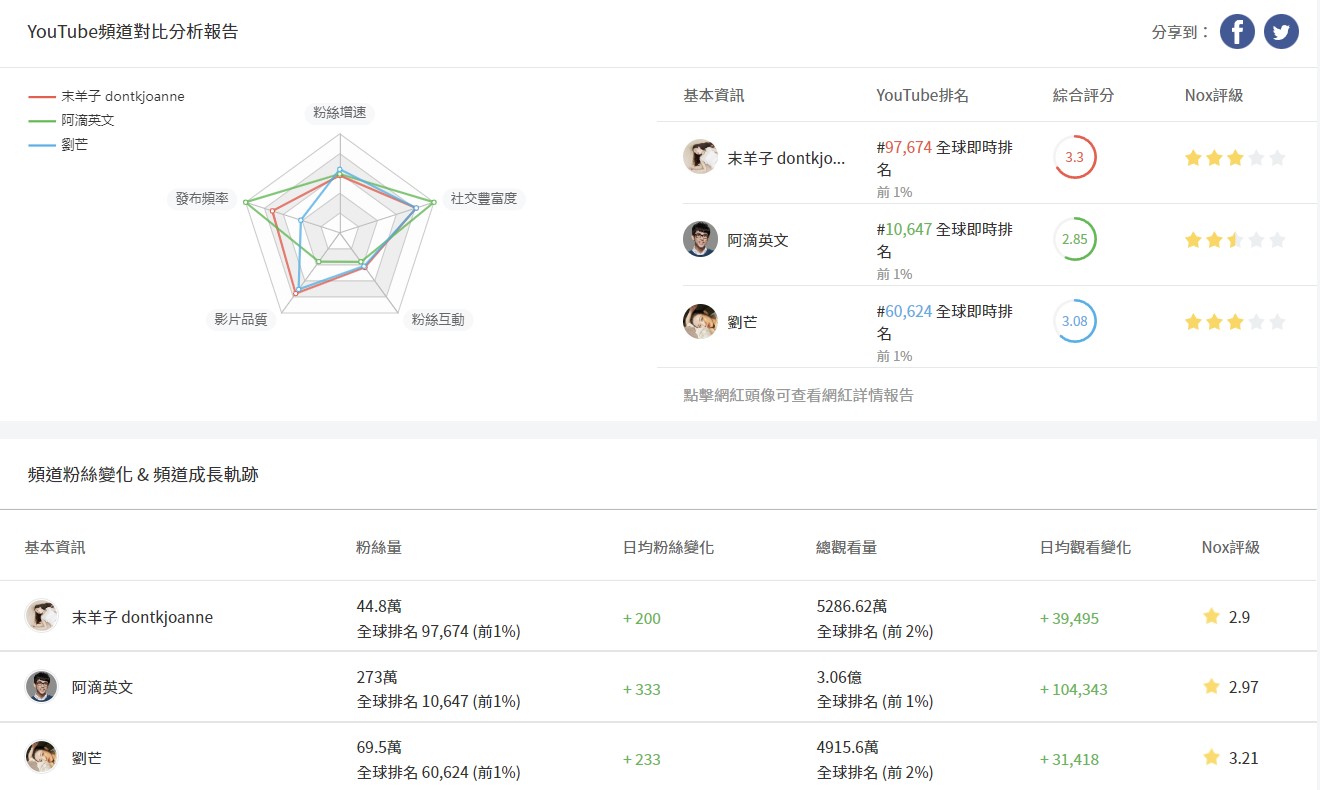1320x790 pixels.
Task: Select the 粉絲增速 radar axis label
Action: coord(339,112)
